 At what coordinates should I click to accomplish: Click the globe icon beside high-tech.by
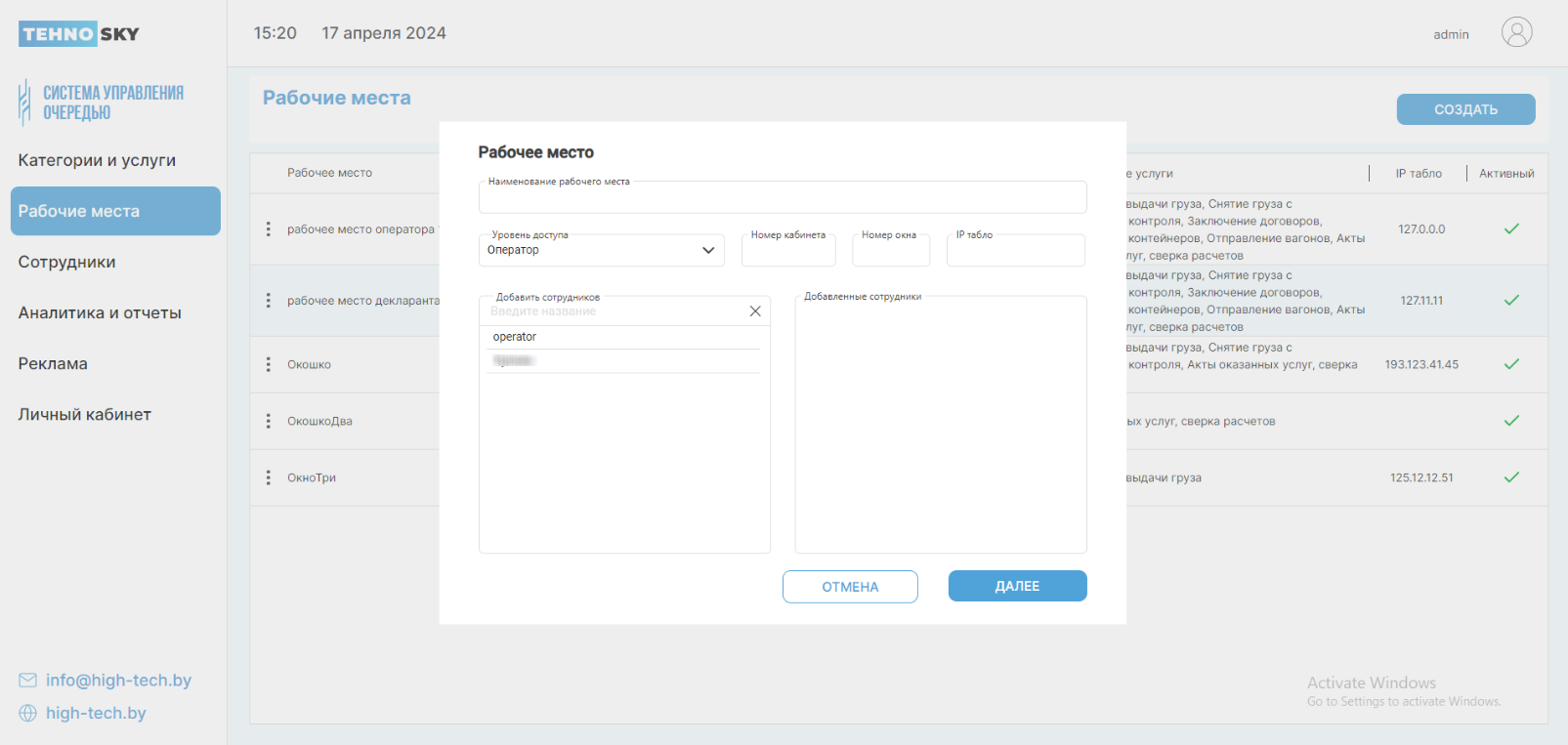(x=27, y=714)
